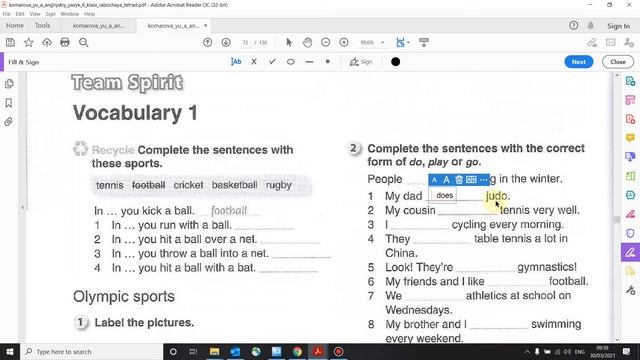
Task: Zoom out with the minus button
Action: click(x=325, y=42)
